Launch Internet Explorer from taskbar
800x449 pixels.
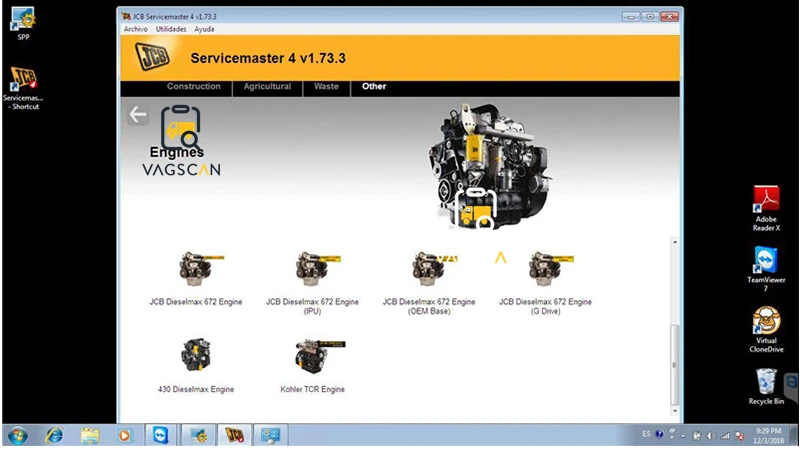coord(54,436)
